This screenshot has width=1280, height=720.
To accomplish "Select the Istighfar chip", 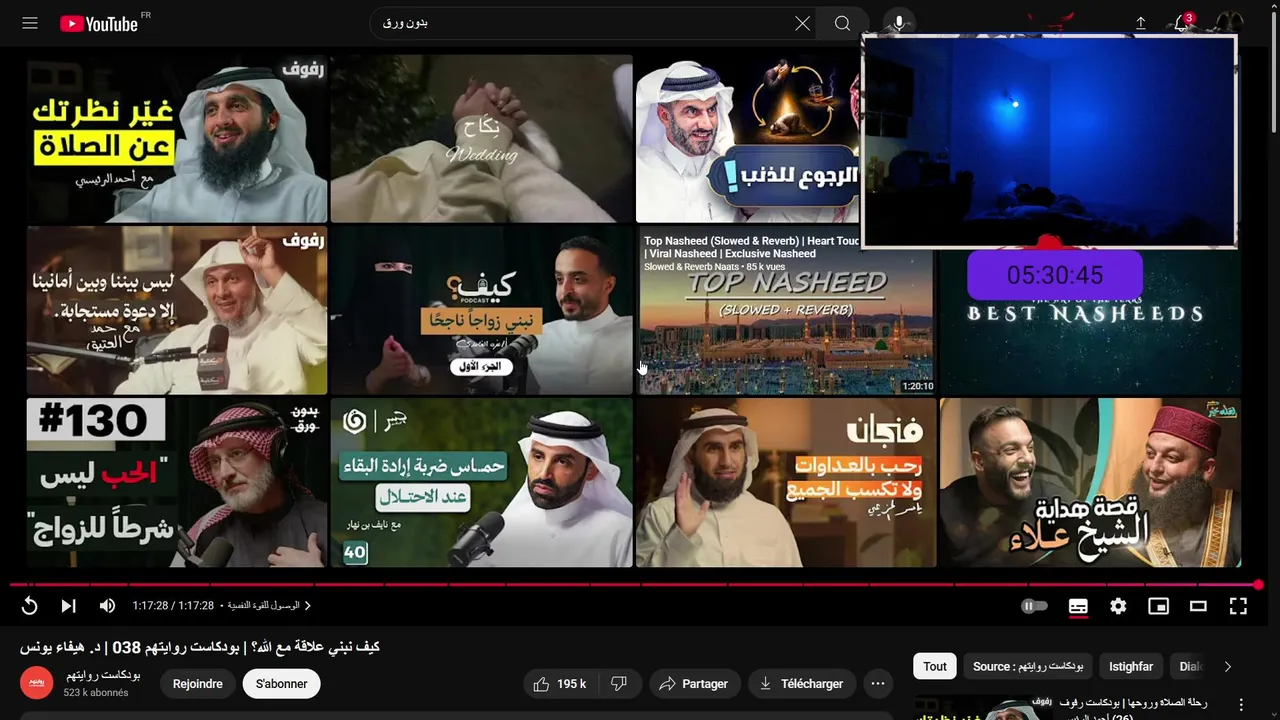I will 1131,667.
